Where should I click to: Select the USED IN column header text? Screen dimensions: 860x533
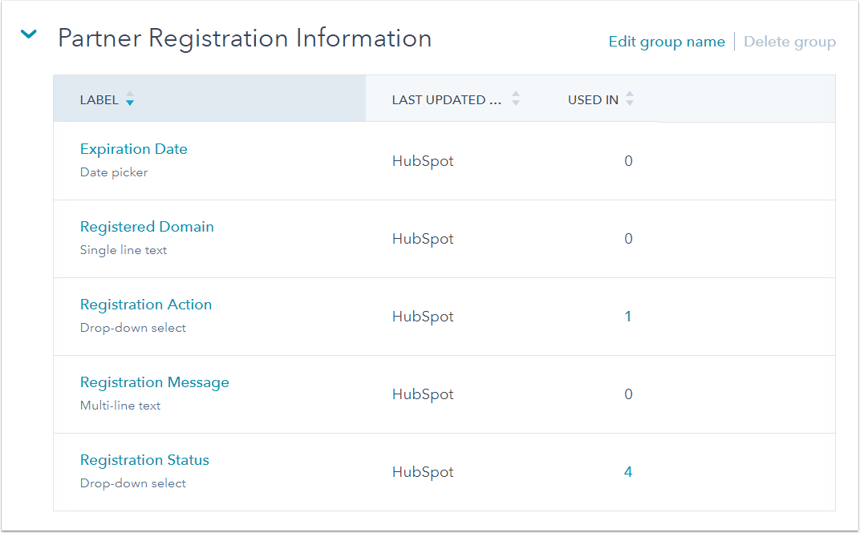pyautogui.click(x=593, y=100)
